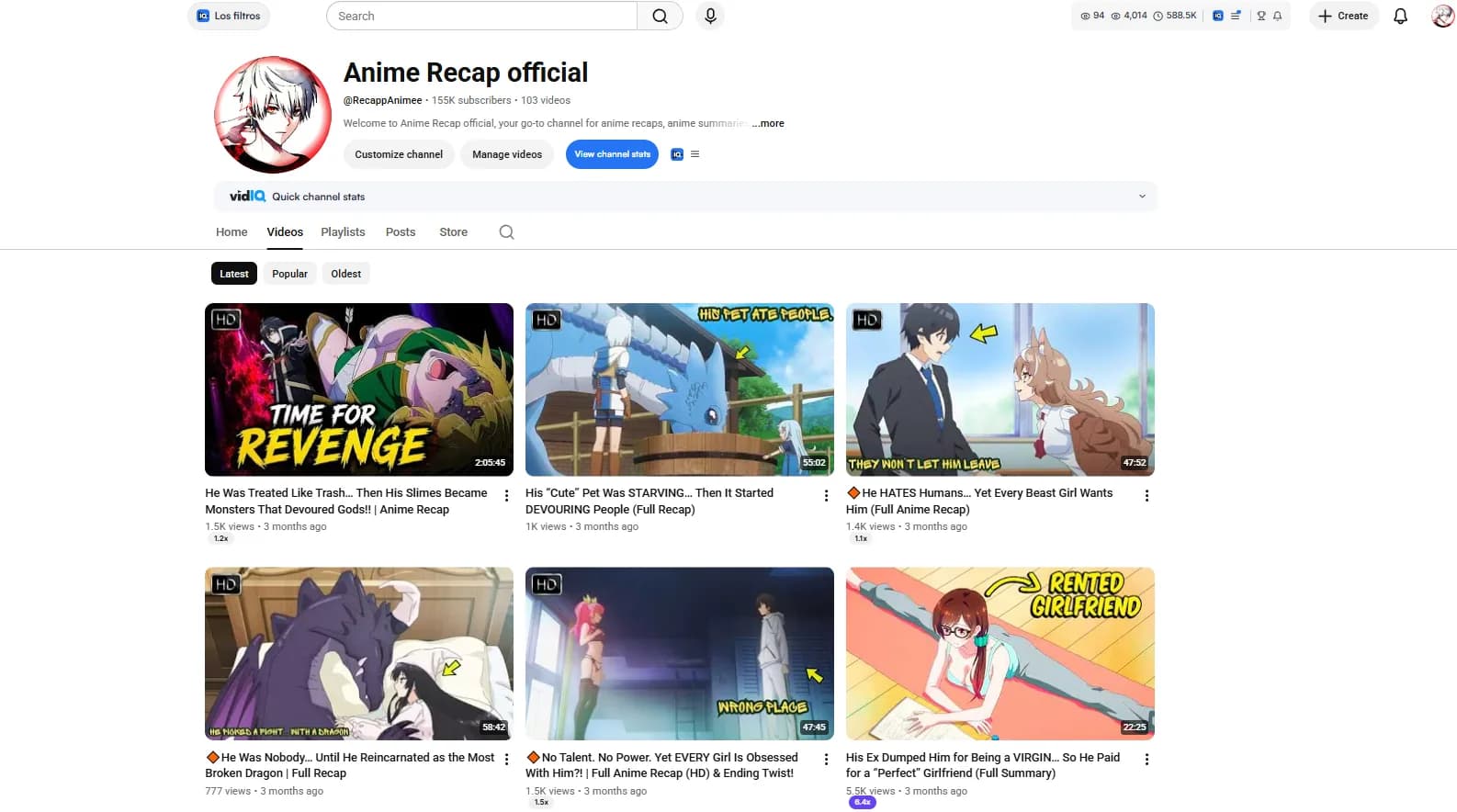This screenshot has width=1457, height=812.
Task: Click the search magnifier button
Action: [x=660, y=16]
